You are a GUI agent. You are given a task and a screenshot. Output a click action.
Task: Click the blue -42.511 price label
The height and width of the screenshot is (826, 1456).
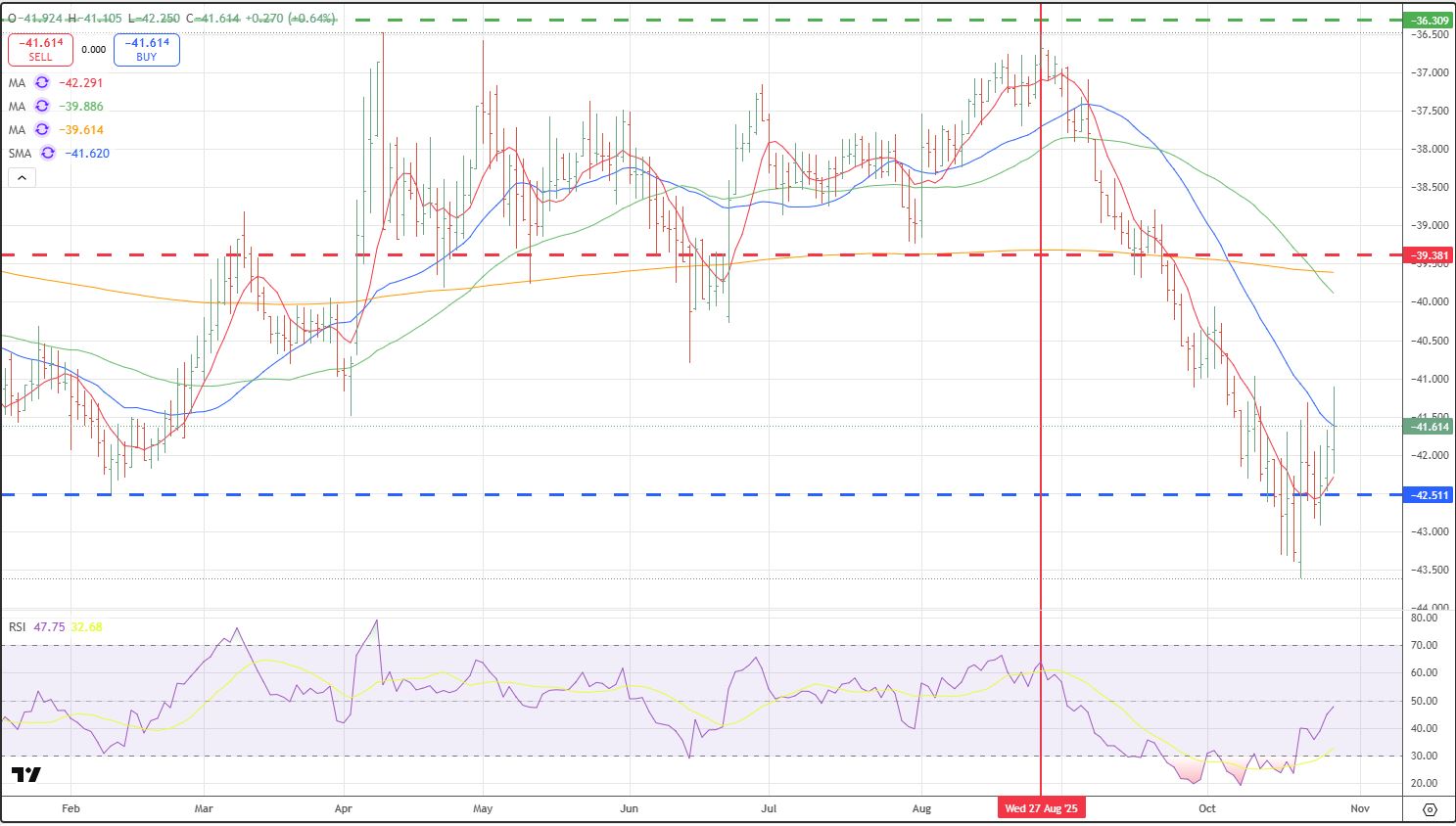[x=1430, y=495]
